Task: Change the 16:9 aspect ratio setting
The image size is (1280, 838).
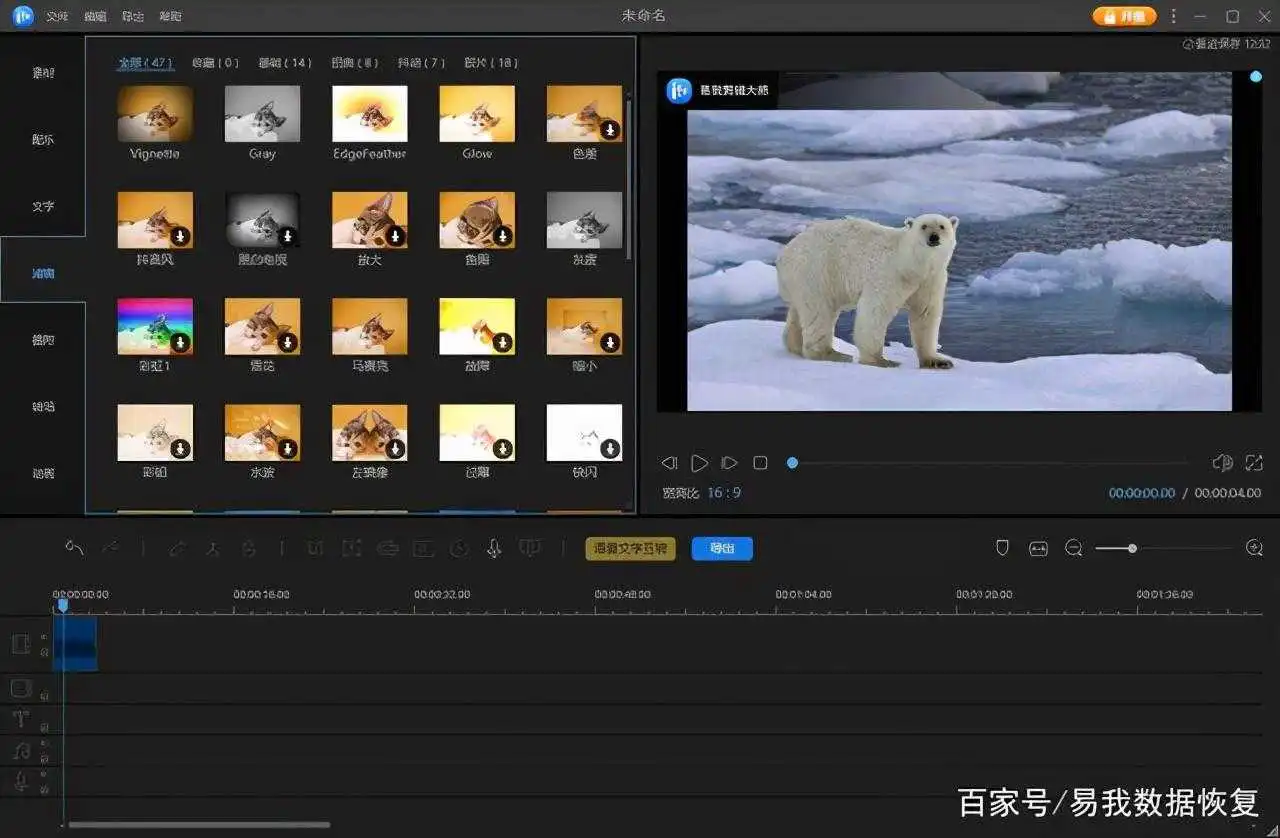Action: point(724,493)
